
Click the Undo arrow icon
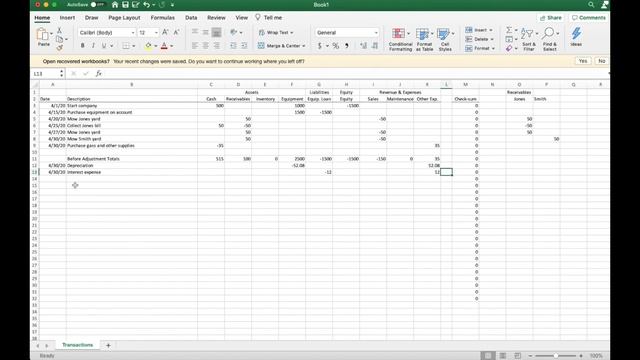146,5
